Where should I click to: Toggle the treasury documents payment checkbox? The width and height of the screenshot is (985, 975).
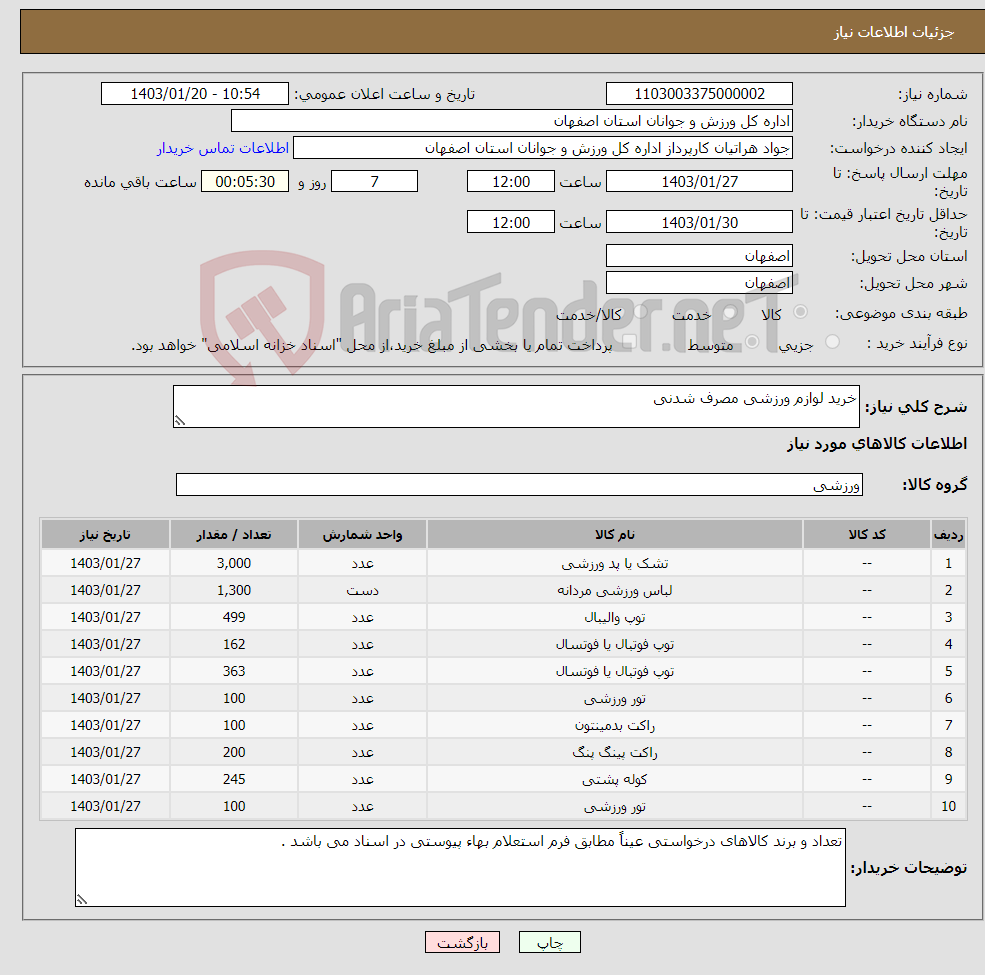[629, 342]
